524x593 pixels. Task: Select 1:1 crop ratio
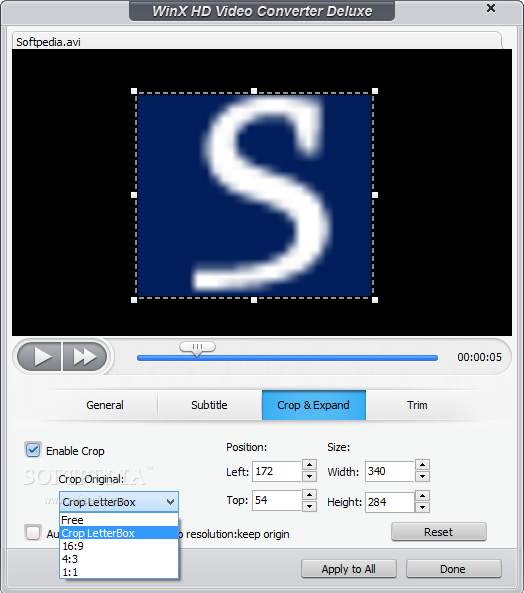tap(119, 572)
